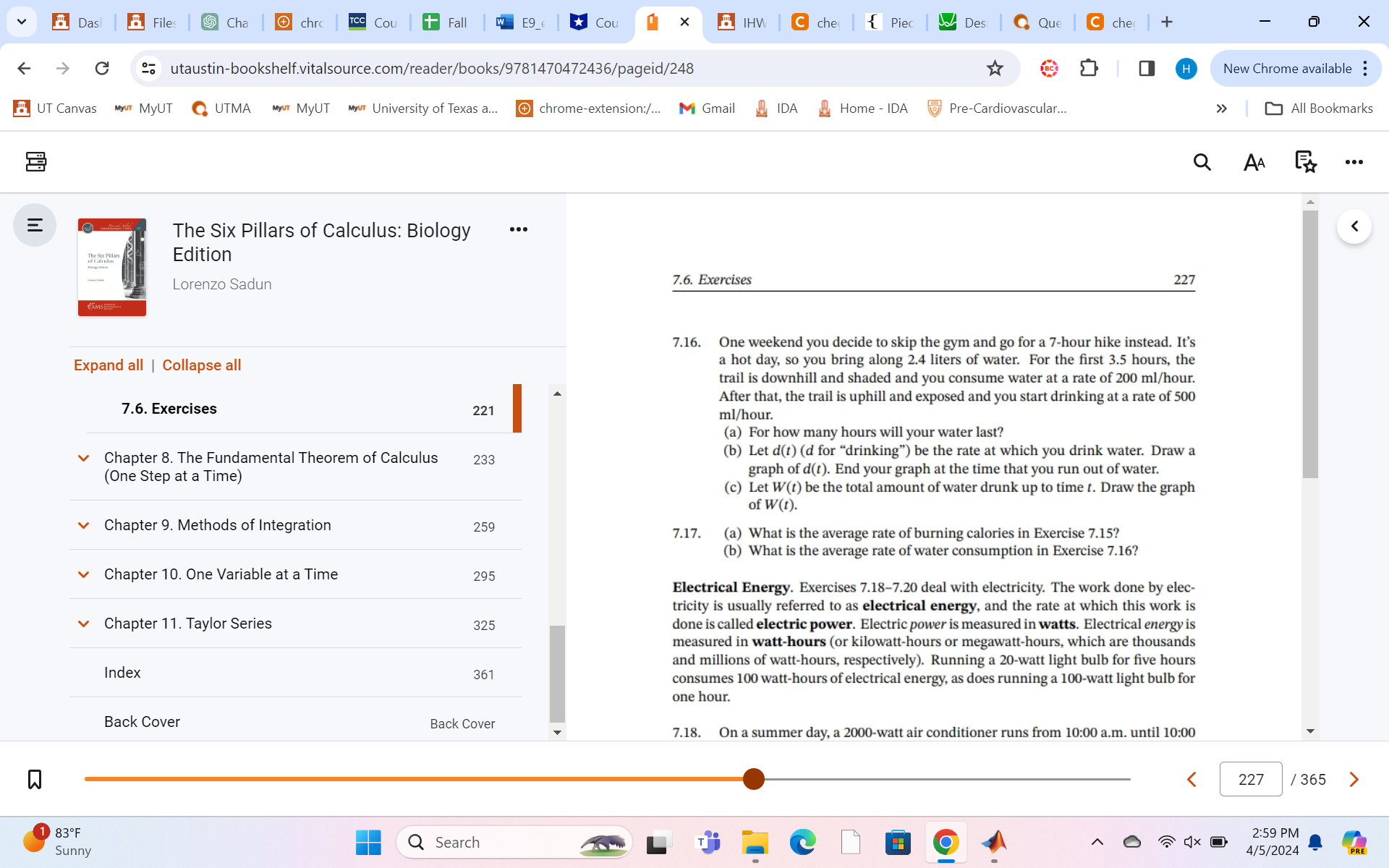Expand Chapter 11 Taylor Series
The height and width of the screenshot is (868, 1389).
(84, 624)
